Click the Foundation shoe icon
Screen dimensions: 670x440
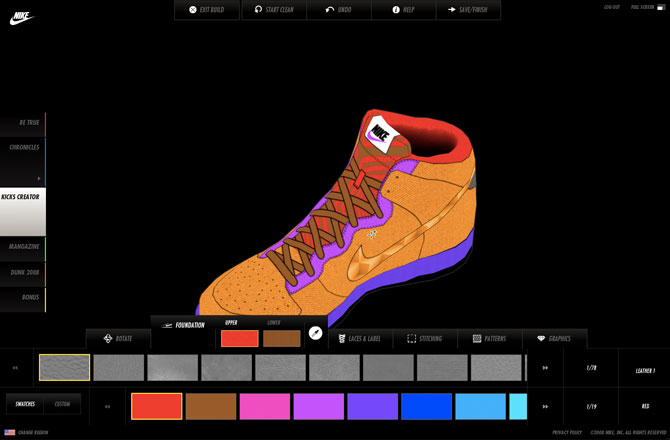[x=167, y=326]
